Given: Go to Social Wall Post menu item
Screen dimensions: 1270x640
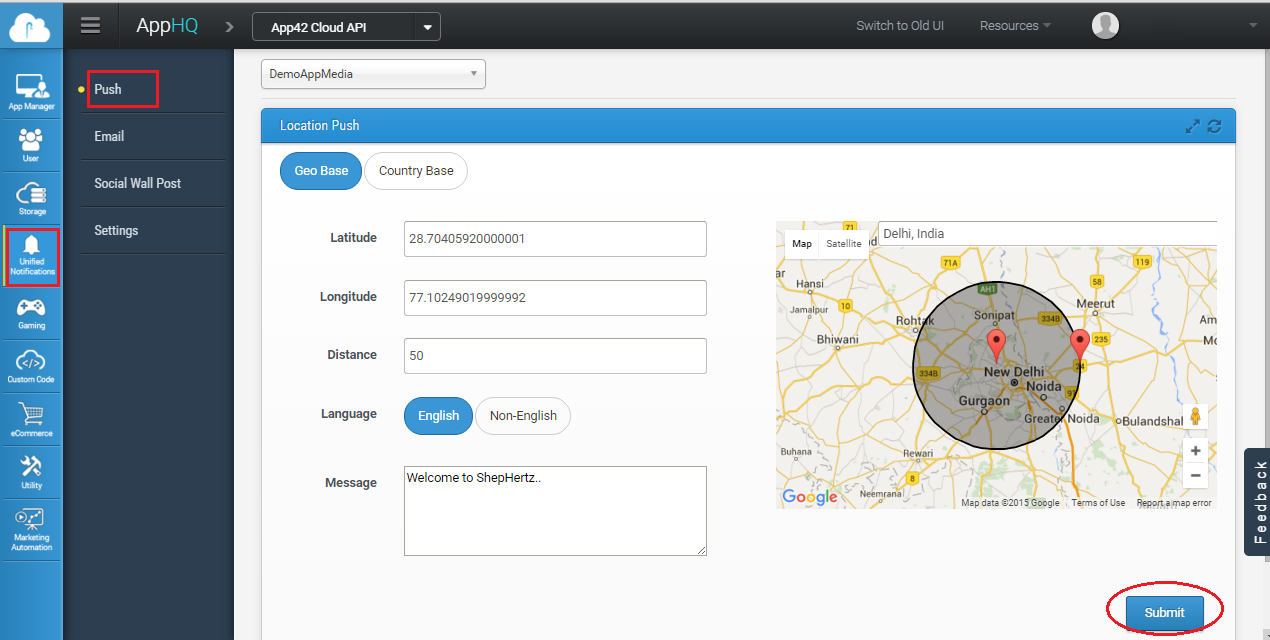Looking at the screenshot, I should 137,183.
